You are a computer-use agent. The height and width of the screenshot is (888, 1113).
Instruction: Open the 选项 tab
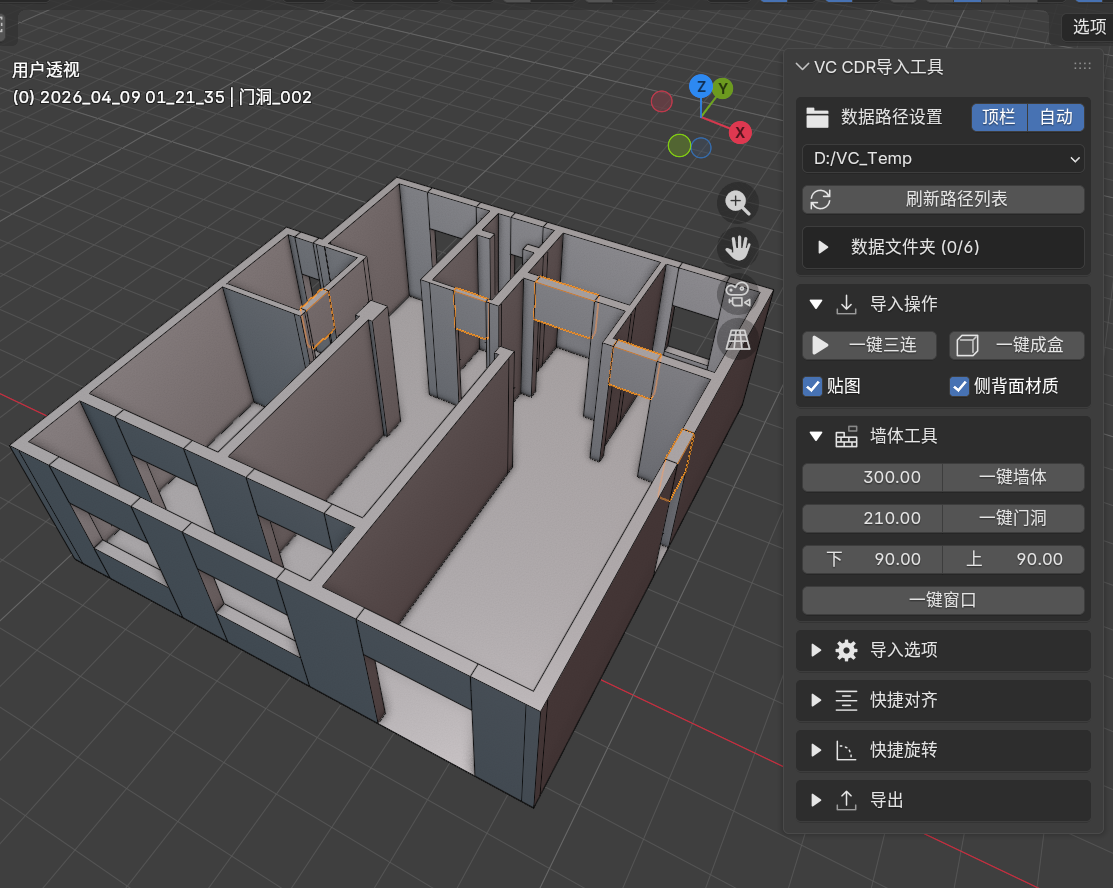(x=1088, y=27)
